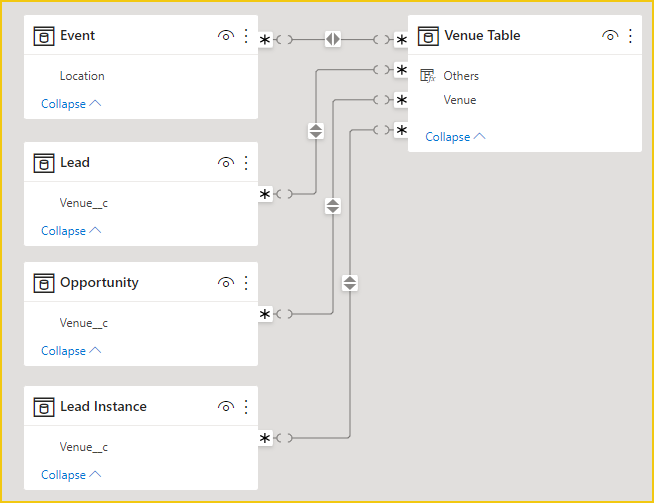Select the Venue__c field in Lead Instance
Image resolution: width=654 pixels, height=503 pixels.
tap(83, 447)
